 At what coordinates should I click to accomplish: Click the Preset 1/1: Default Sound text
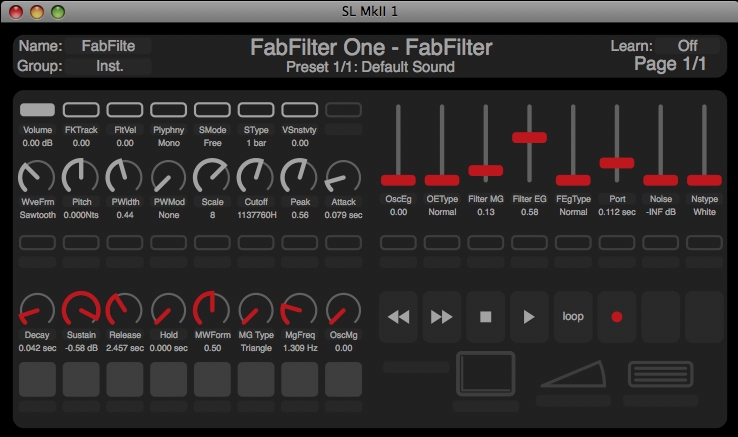point(370,67)
